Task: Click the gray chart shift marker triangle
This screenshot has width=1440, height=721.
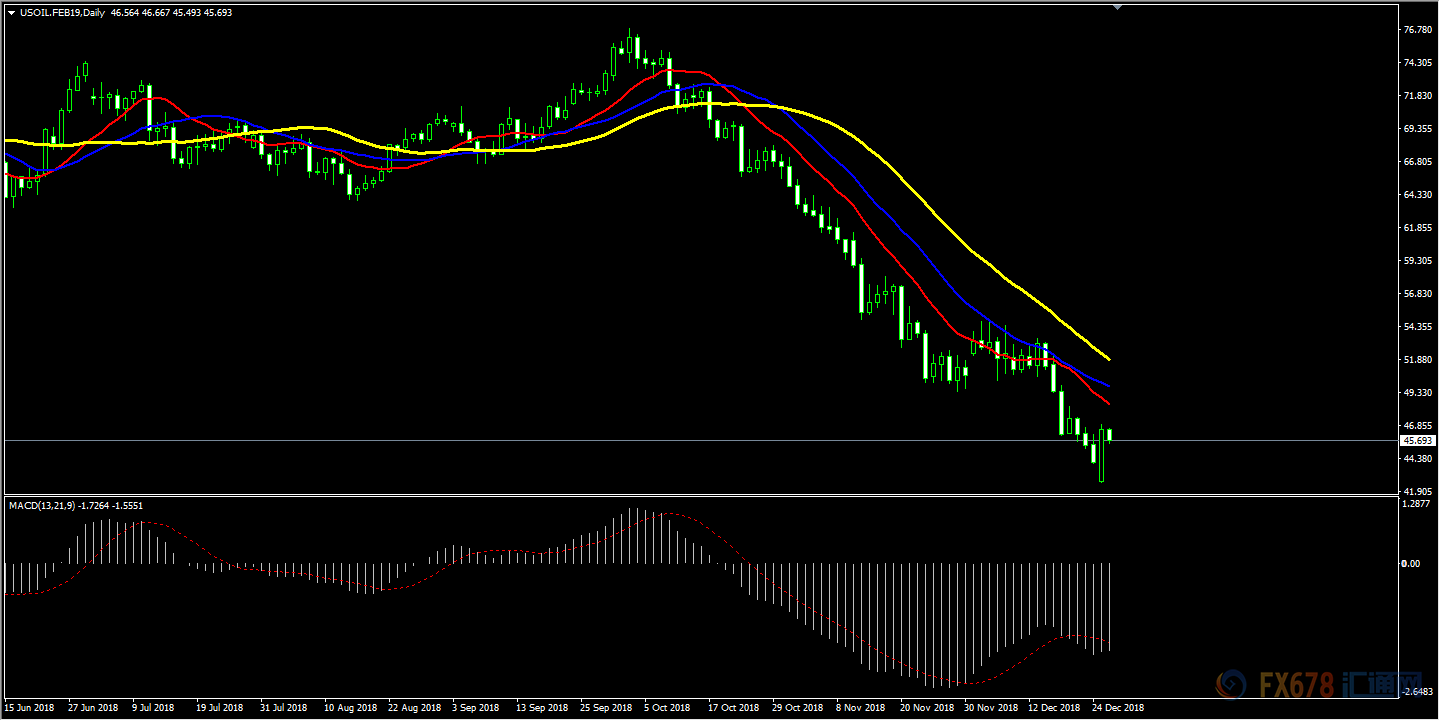Action: pyautogui.click(x=1118, y=7)
